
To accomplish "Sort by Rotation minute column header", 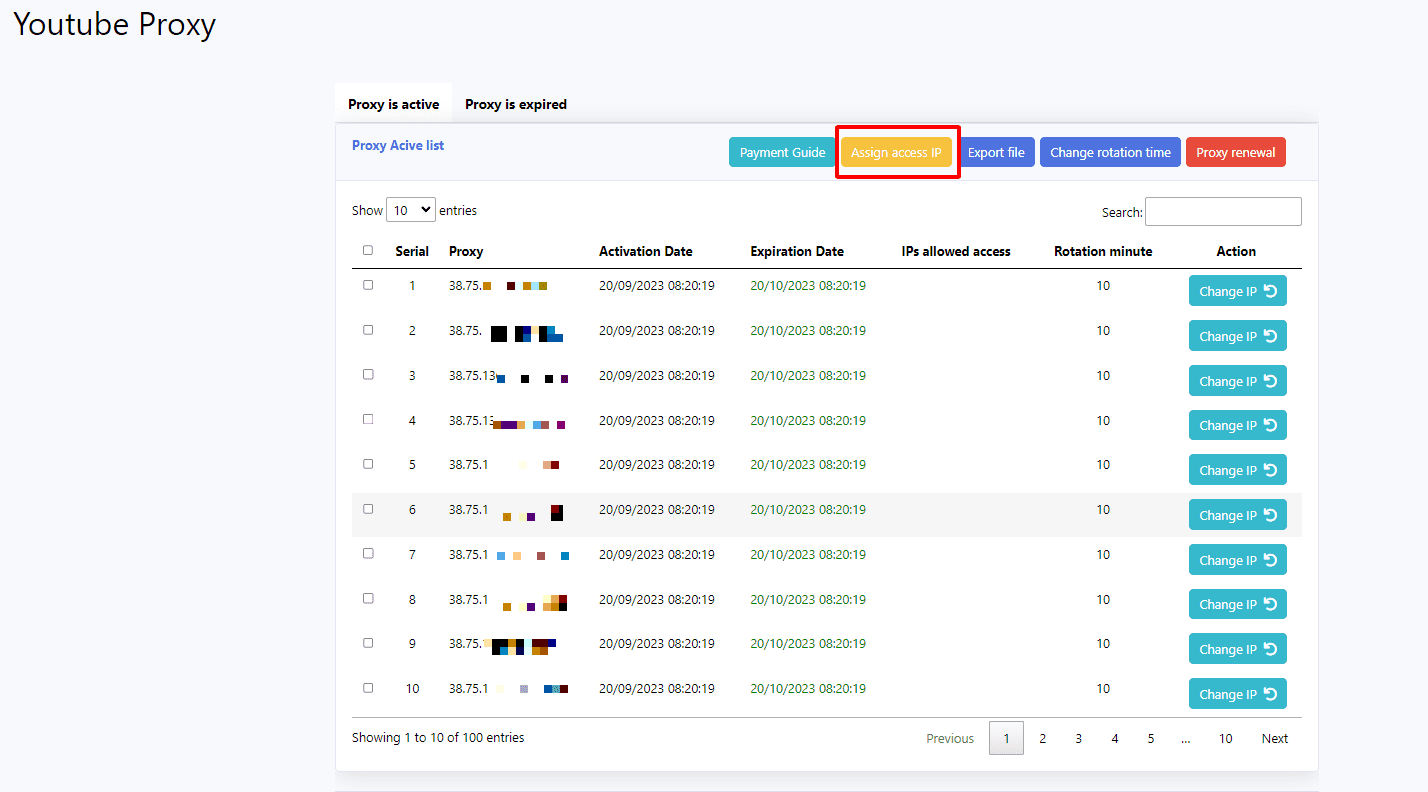I will coord(1103,251).
